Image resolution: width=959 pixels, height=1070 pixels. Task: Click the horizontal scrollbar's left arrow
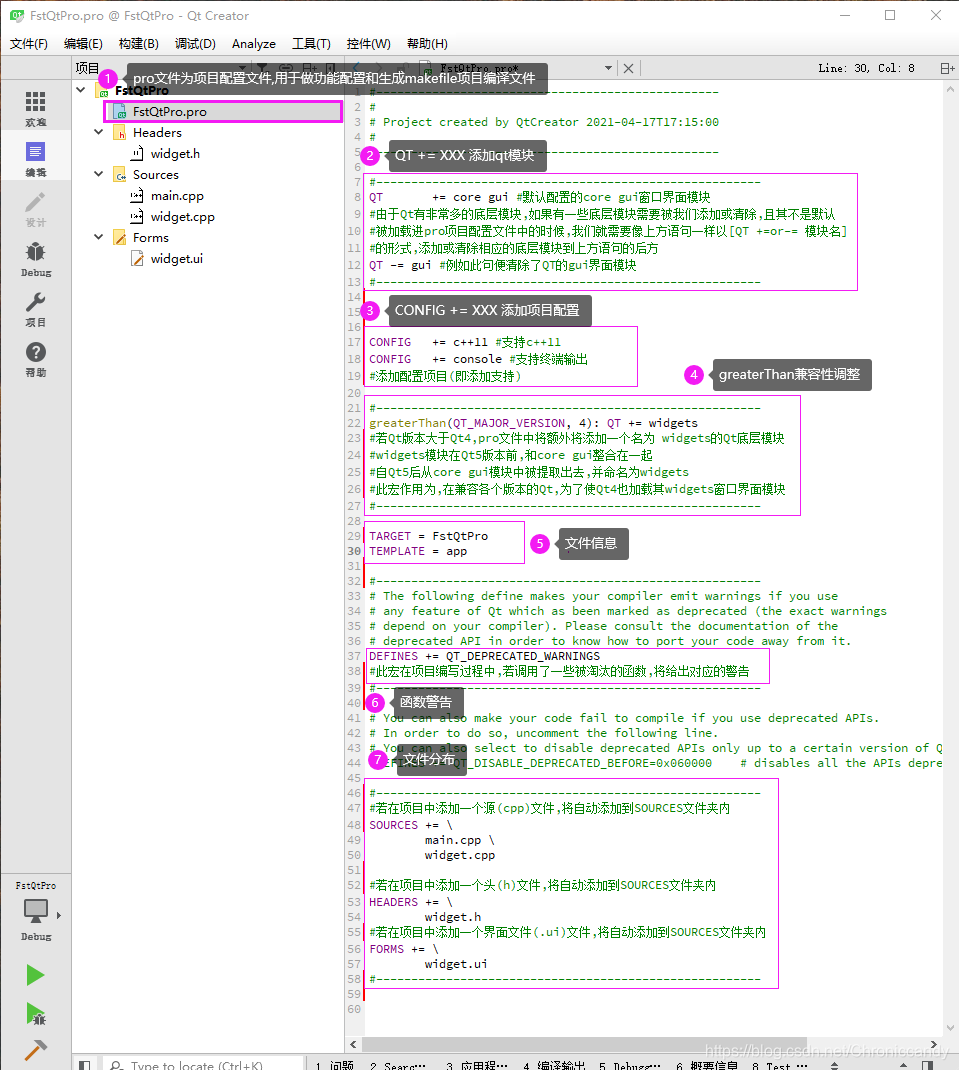[x=353, y=1044]
